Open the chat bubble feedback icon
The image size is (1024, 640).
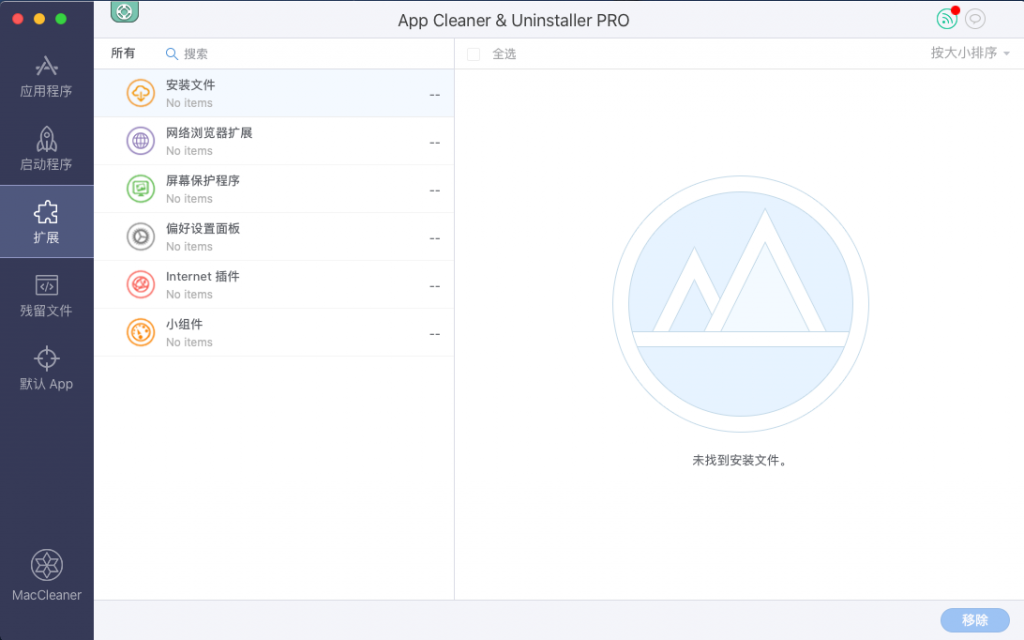tap(975, 19)
